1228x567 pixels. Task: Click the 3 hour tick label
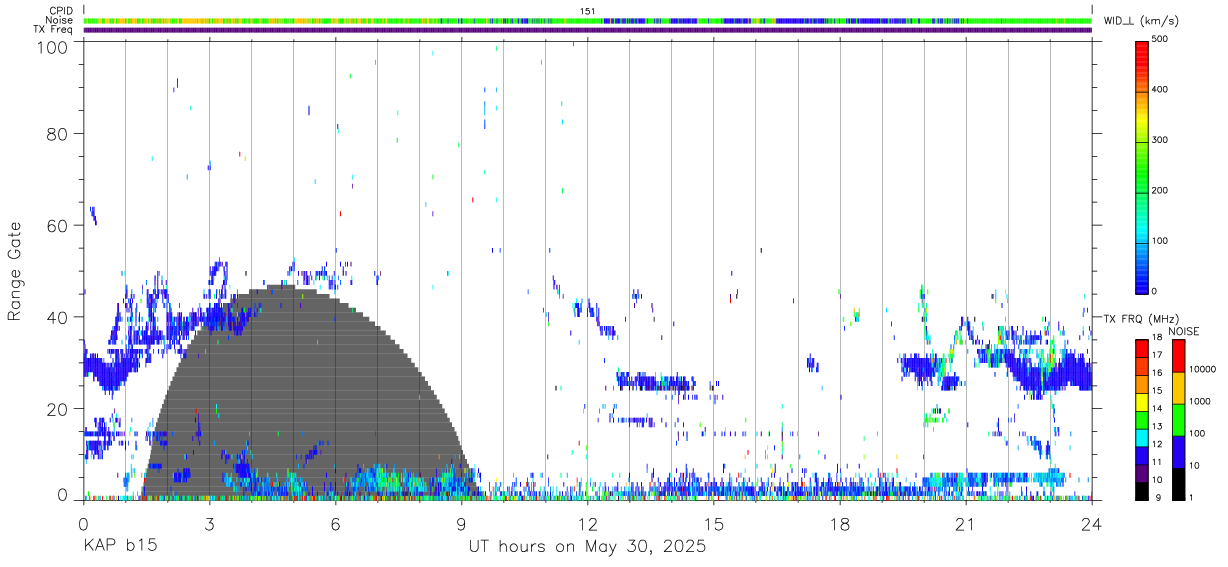[209, 524]
